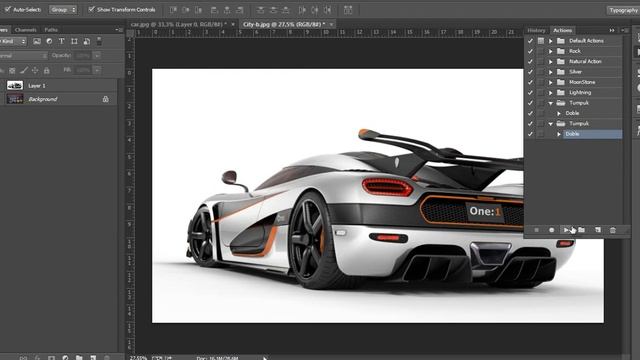Click lock icon on Background layer
The width and height of the screenshot is (640, 360).
point(106,99)
